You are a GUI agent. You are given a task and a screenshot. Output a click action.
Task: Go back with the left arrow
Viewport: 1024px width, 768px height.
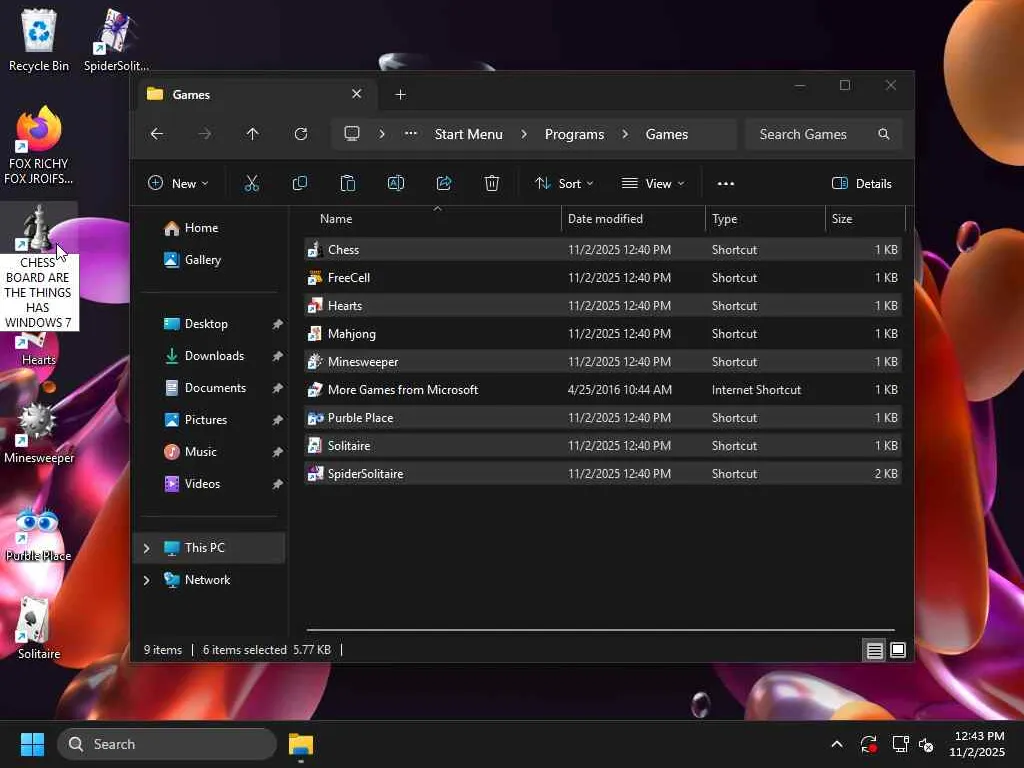157,134
